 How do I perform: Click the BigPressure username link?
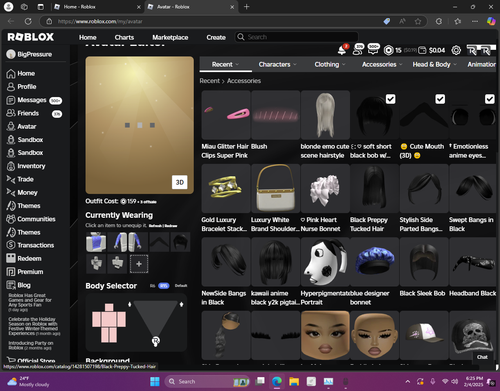click(x=34, y=54)
